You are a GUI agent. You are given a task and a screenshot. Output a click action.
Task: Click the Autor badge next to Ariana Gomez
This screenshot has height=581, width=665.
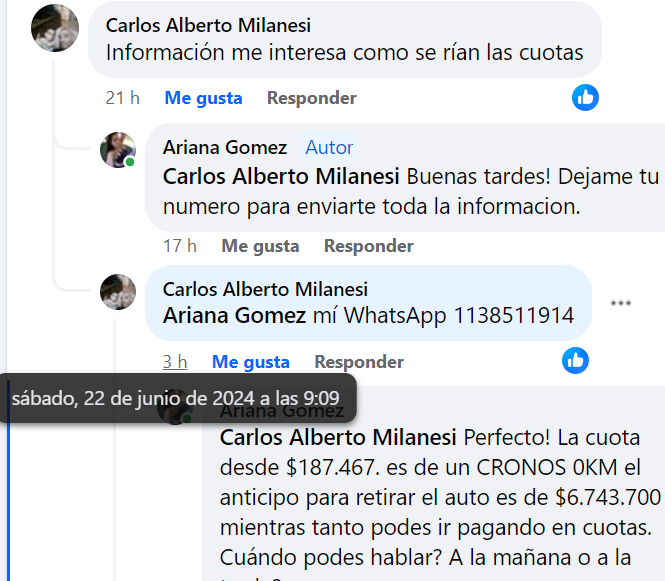[x=329, y=148]
